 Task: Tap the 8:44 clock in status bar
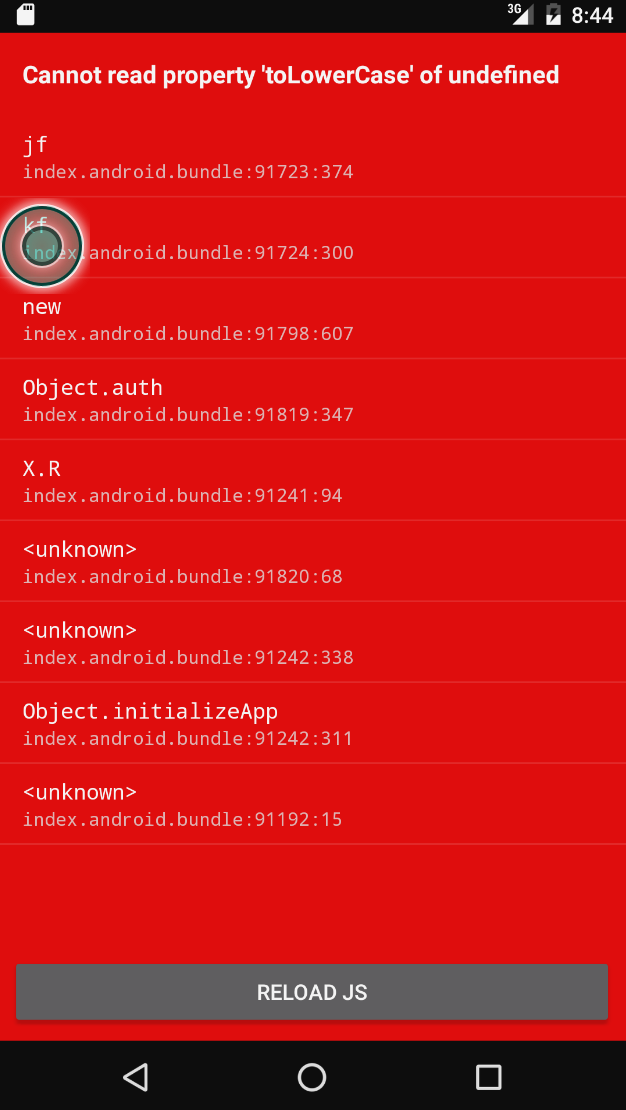[592, 16]
